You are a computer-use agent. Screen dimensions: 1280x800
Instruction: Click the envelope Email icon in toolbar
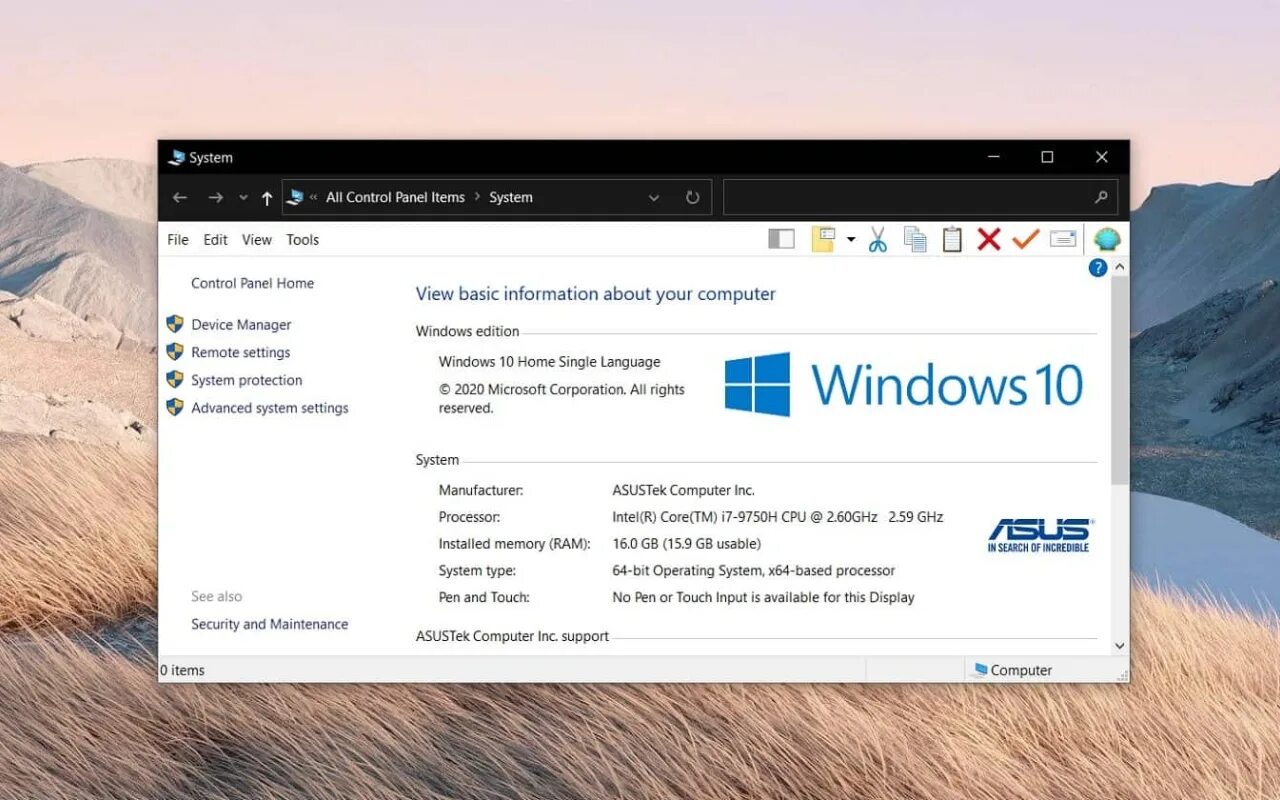pos(1063,239)
